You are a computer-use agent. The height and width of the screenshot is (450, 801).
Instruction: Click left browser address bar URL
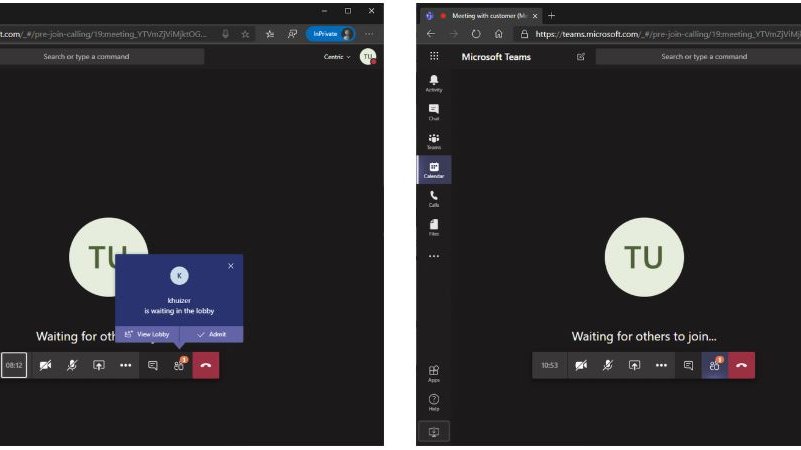[x=104, y=34]
